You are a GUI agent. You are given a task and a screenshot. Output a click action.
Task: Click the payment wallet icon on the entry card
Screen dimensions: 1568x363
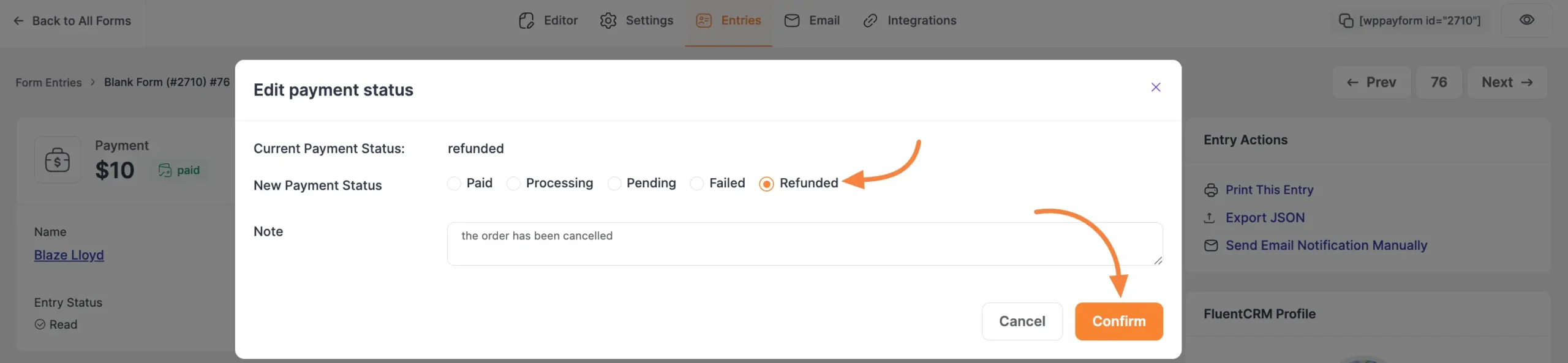[58, 160]
